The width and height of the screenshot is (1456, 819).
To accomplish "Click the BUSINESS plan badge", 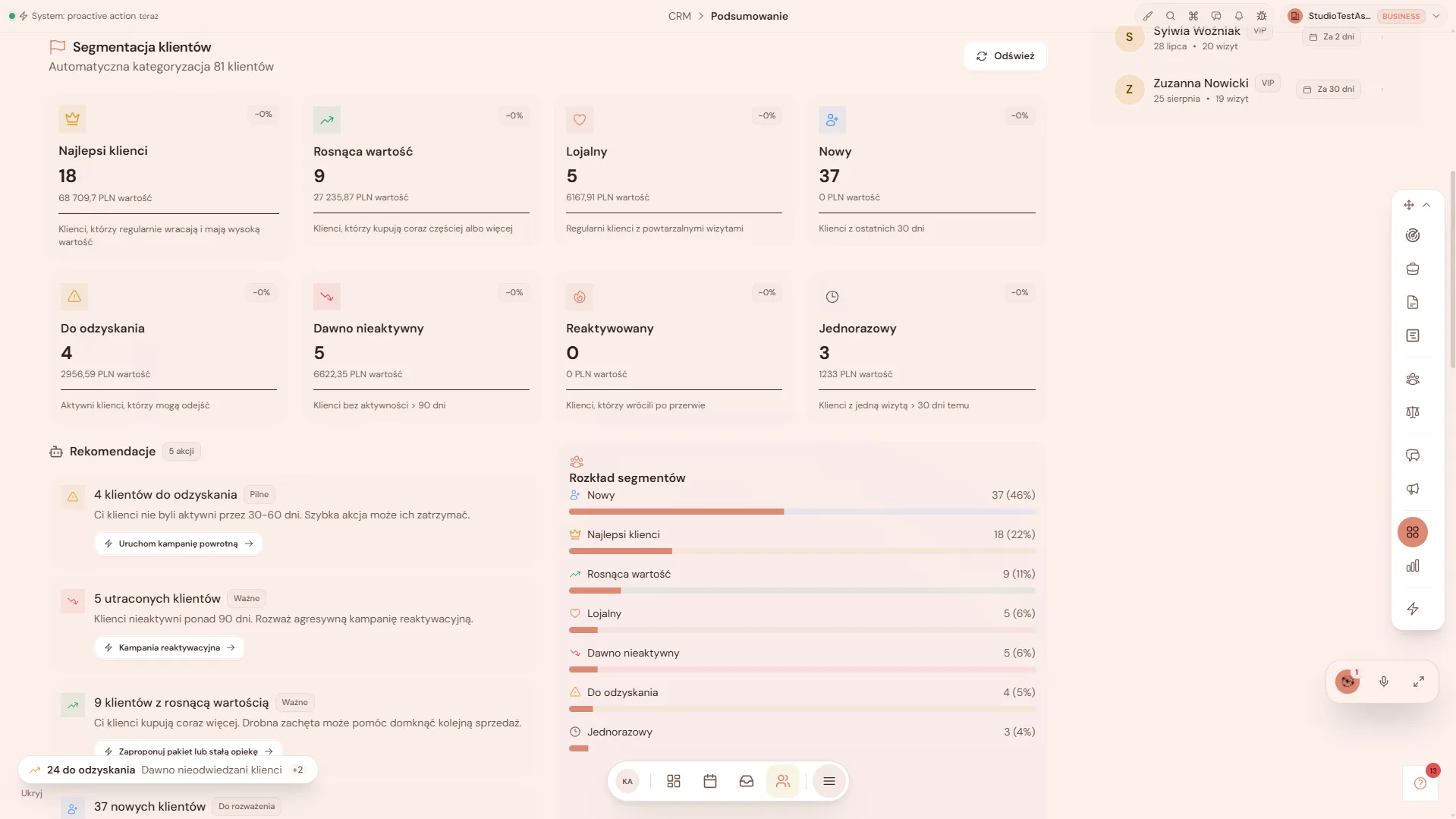I will pyautogui.click(x=1401, y=16).
